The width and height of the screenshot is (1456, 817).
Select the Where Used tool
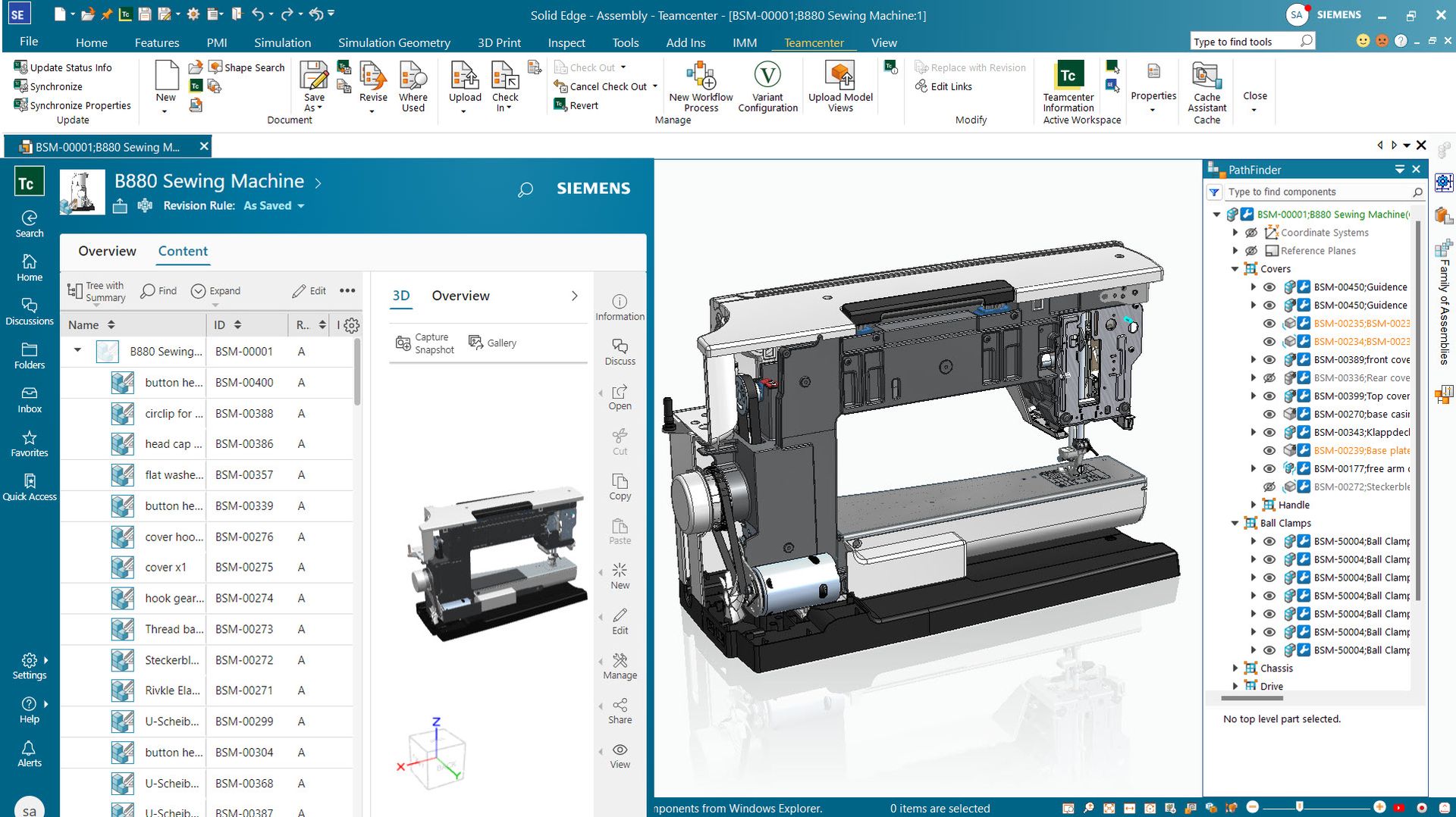click(x=413, y=86)
